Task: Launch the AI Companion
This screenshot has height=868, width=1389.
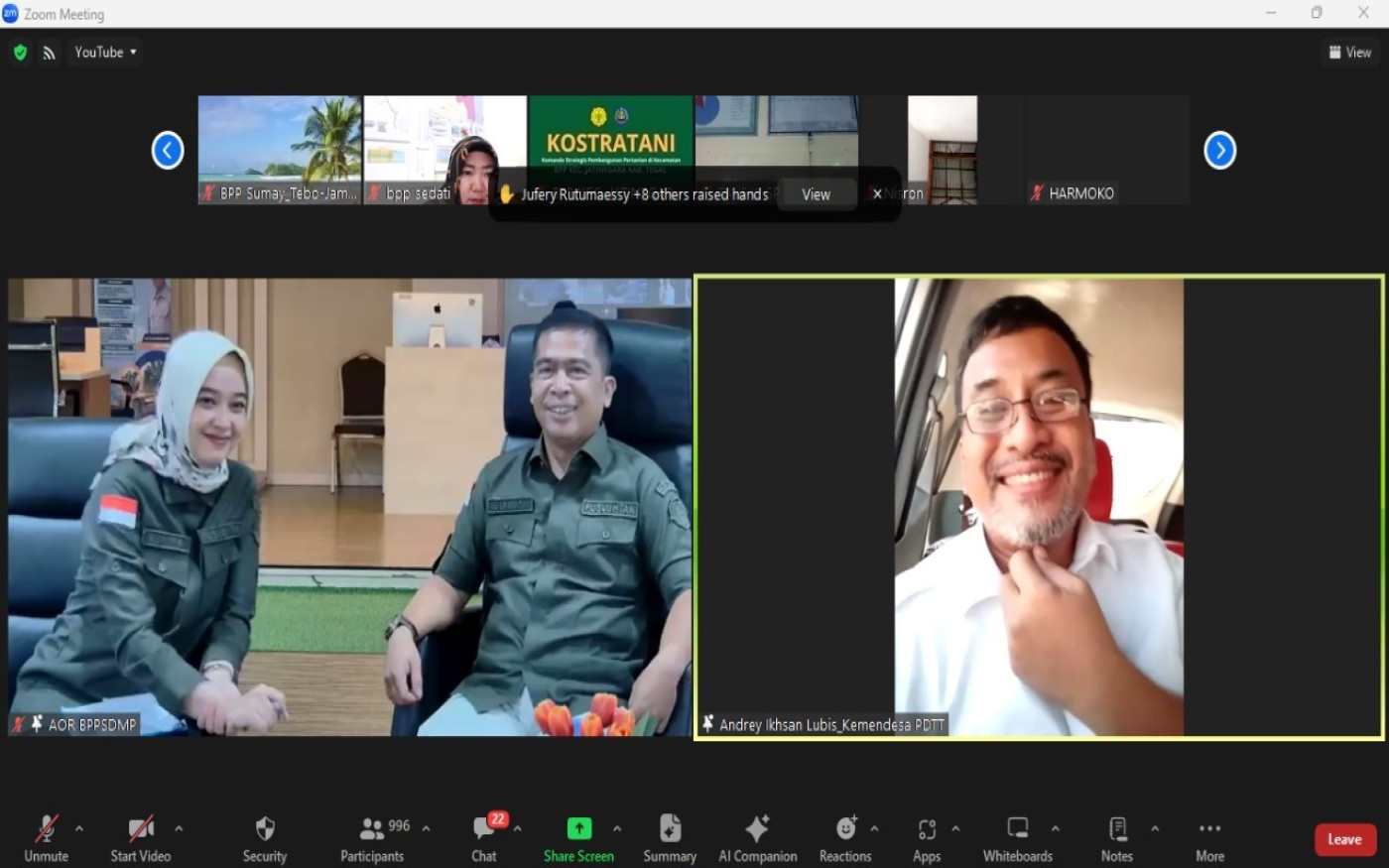Action: click(757, 838)
